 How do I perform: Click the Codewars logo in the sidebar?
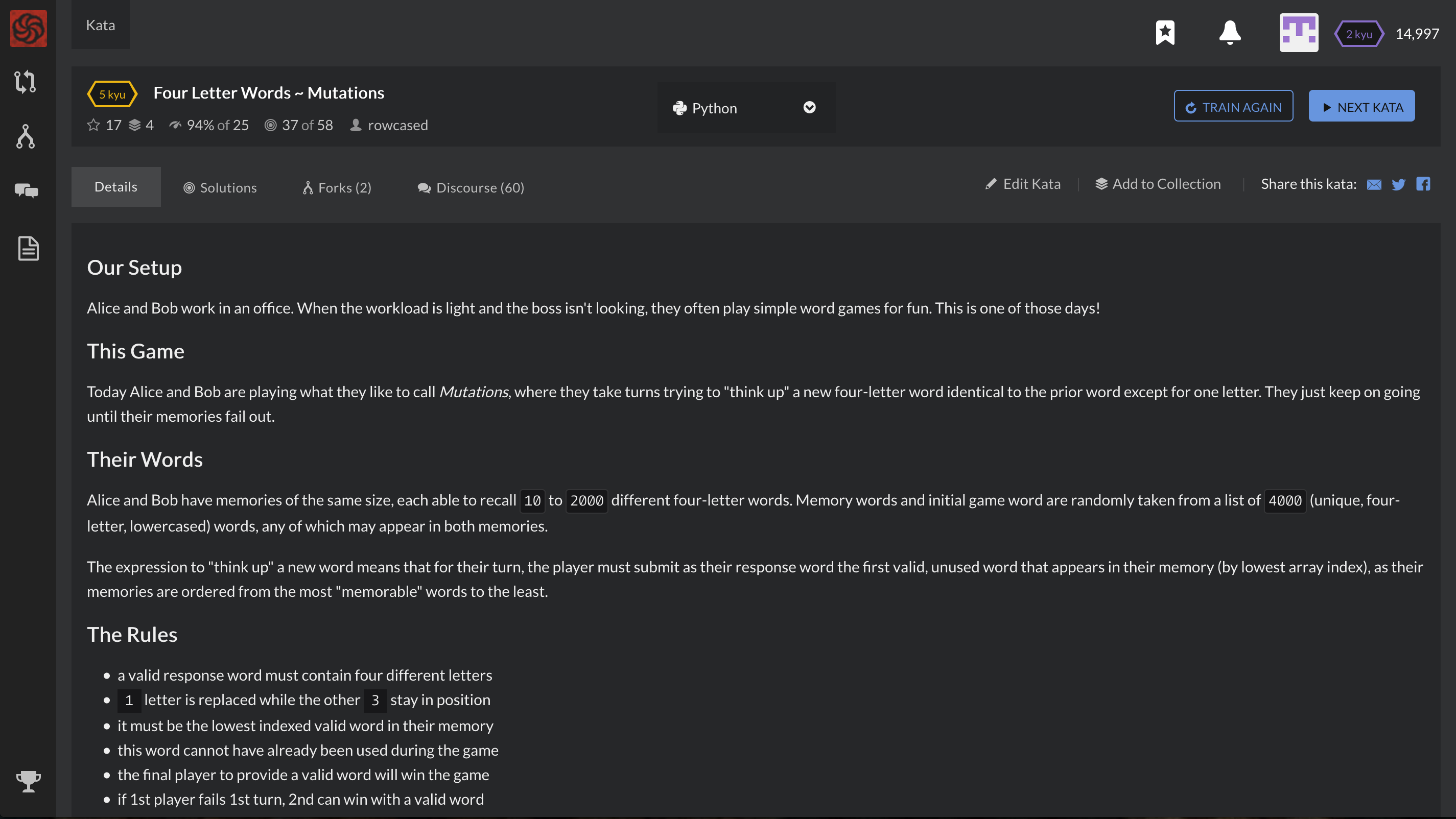point(28,28)
